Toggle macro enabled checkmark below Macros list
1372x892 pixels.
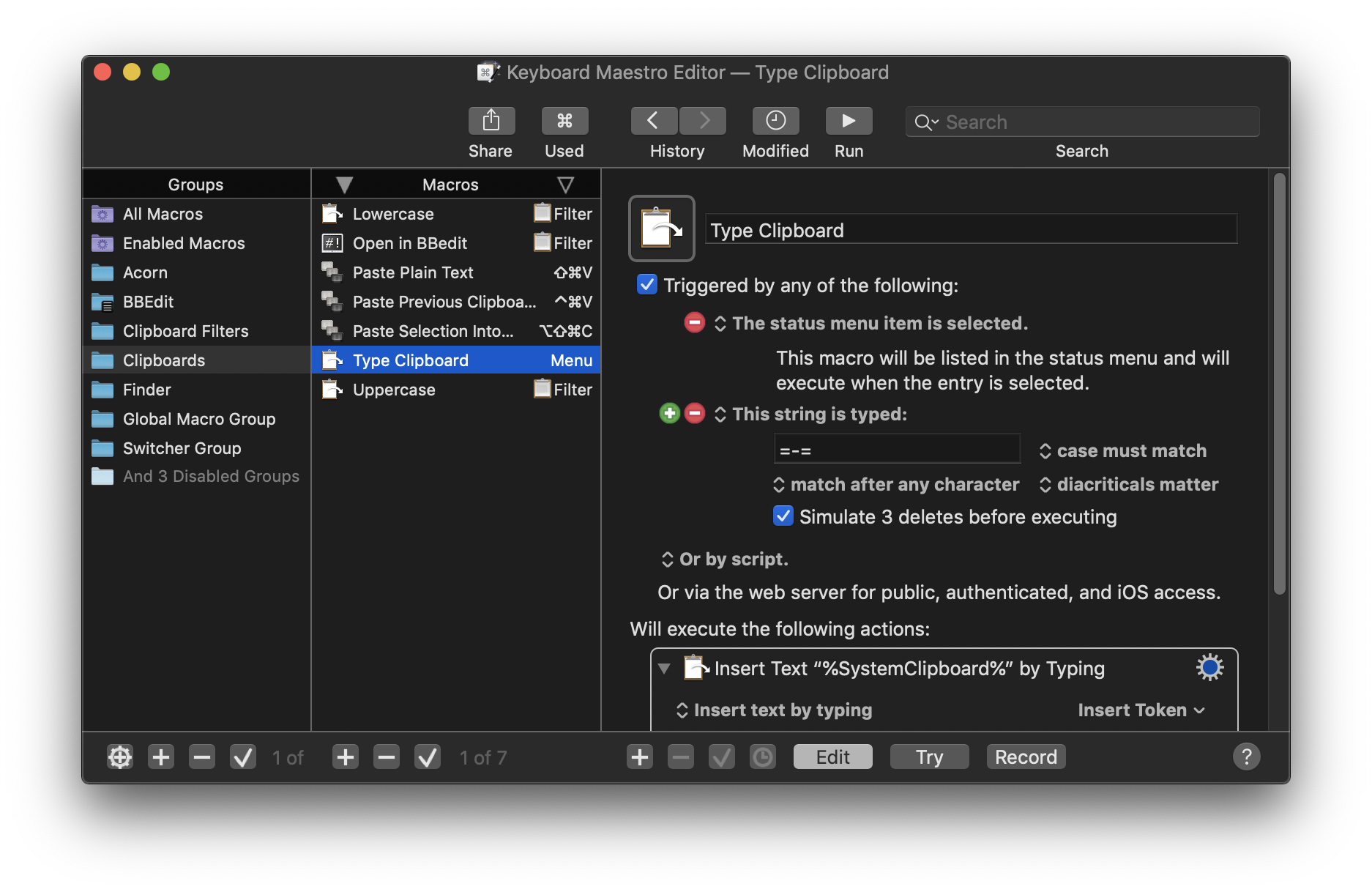click(x=428, y=757)
